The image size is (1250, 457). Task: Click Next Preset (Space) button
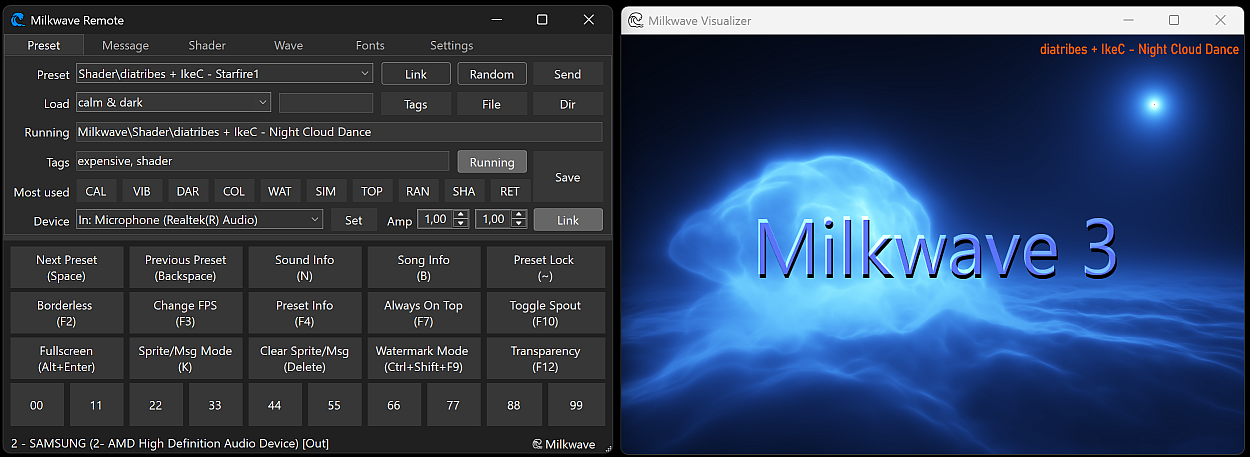click(67, 267)
